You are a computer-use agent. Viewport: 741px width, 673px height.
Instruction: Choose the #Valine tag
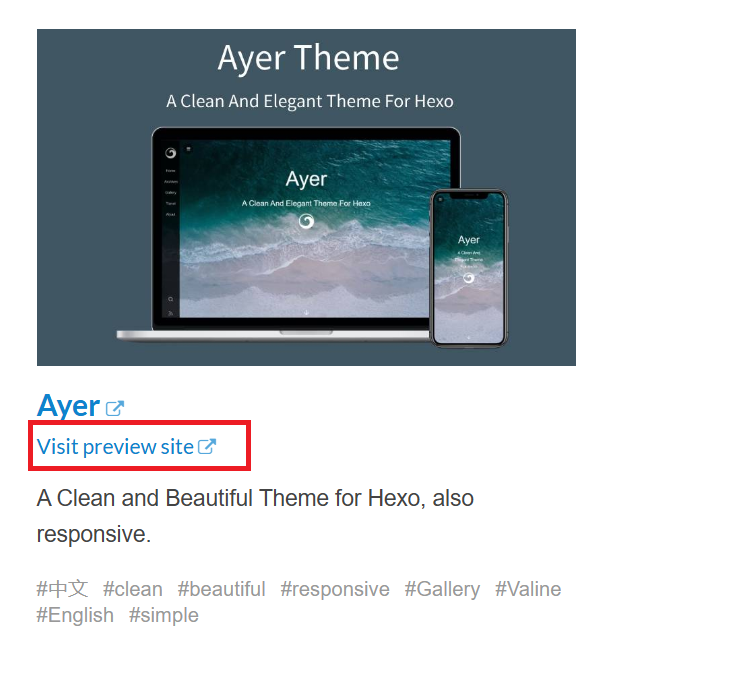tap(528, 589)
